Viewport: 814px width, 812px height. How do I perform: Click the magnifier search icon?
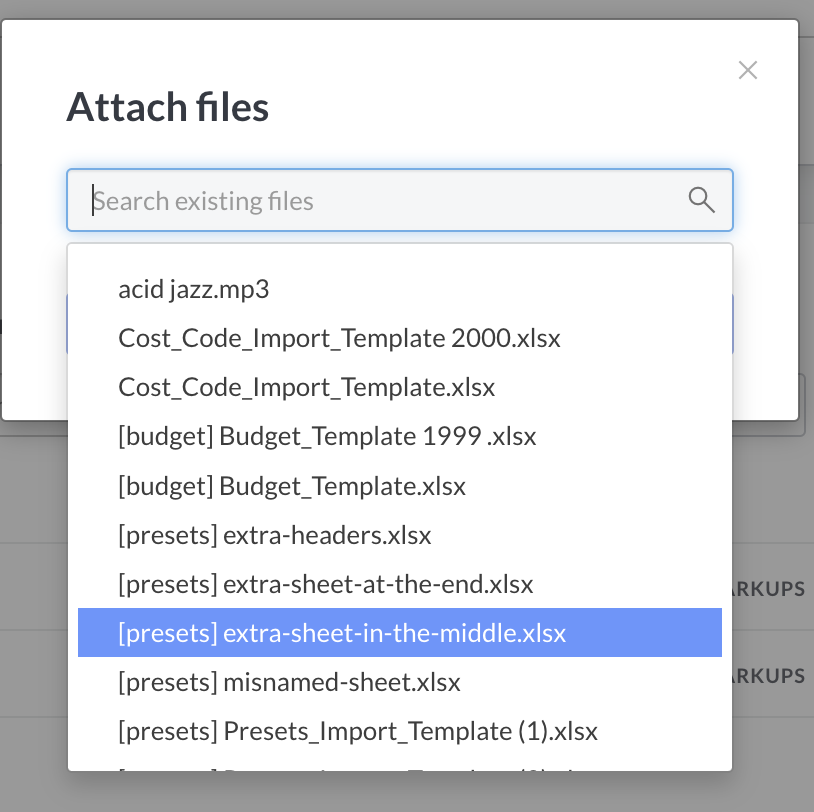(x=702, y=200)
